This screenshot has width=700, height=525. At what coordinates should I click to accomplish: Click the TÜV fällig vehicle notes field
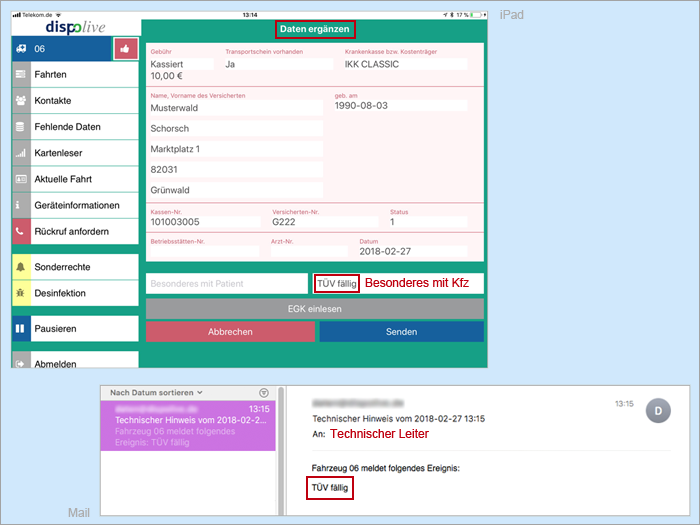[x=335, y=284]
